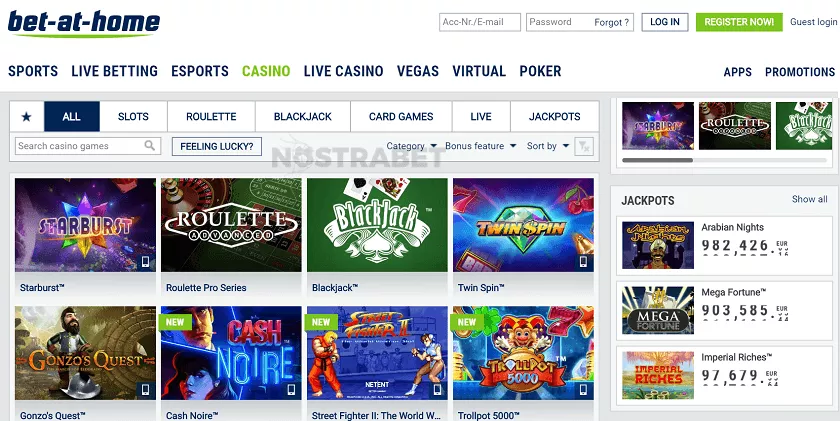Click mobile icon on Gonzo's Quest tile
The width and height of the screenshot is (840, 421).
pyautogui.click(x=145, y=389)
